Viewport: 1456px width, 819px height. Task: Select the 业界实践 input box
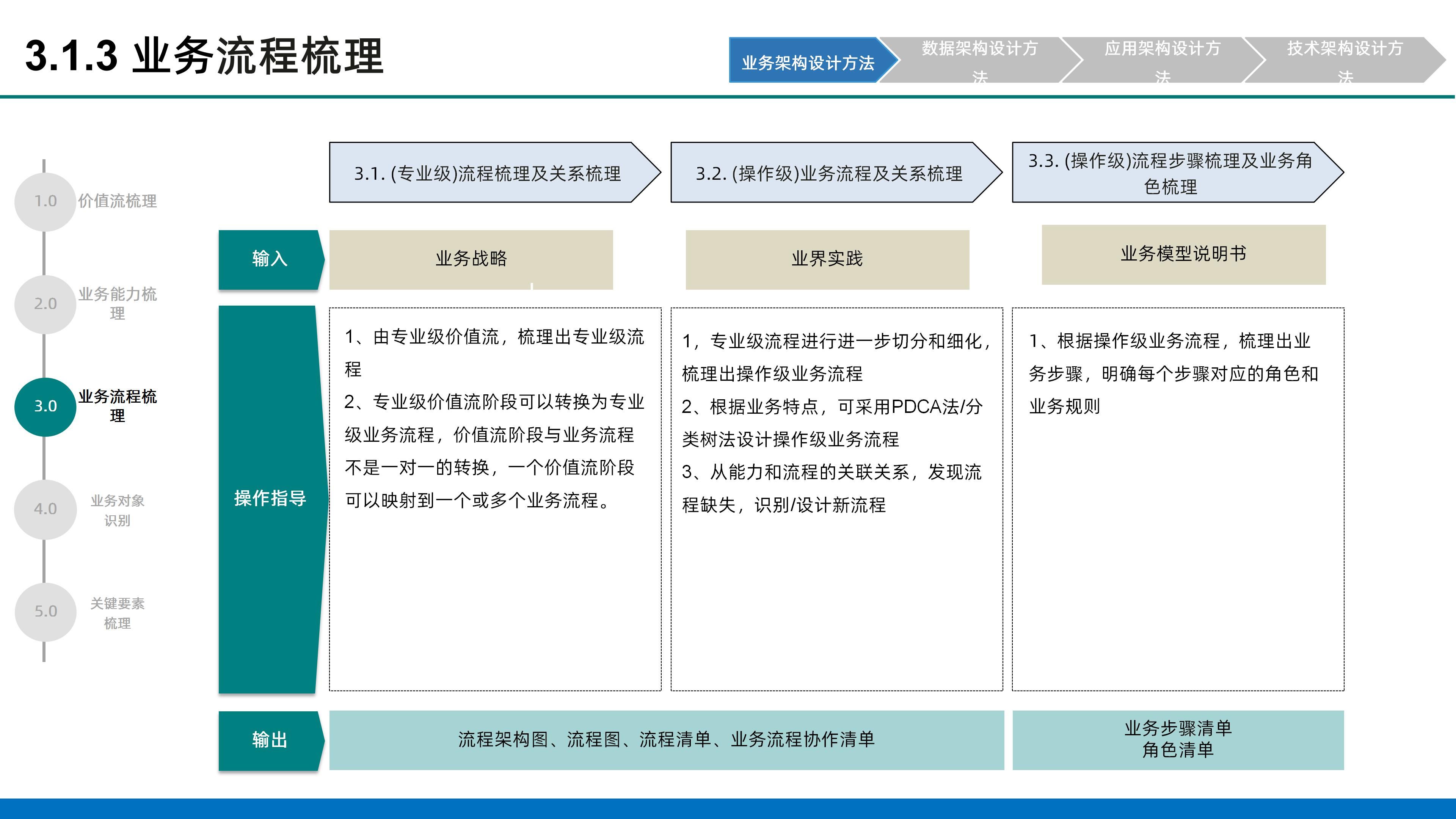click(x=827, y=259)
